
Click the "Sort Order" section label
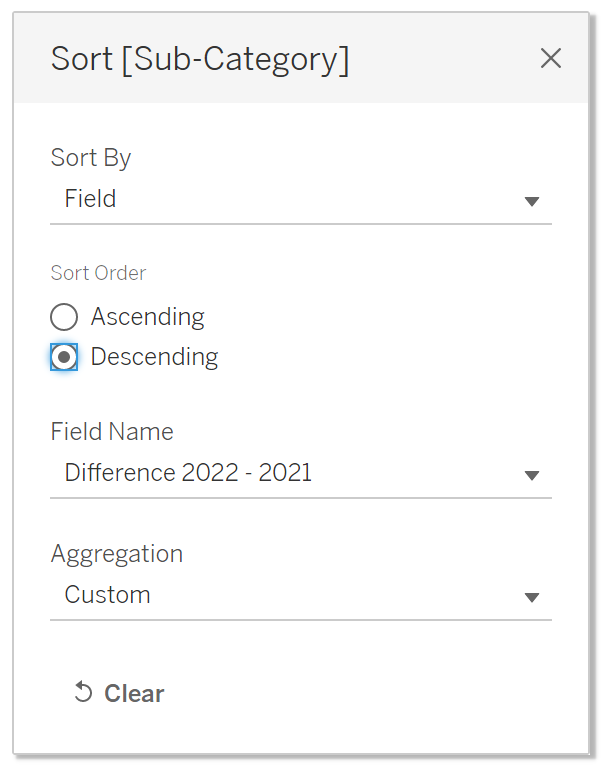pos(98,273)
